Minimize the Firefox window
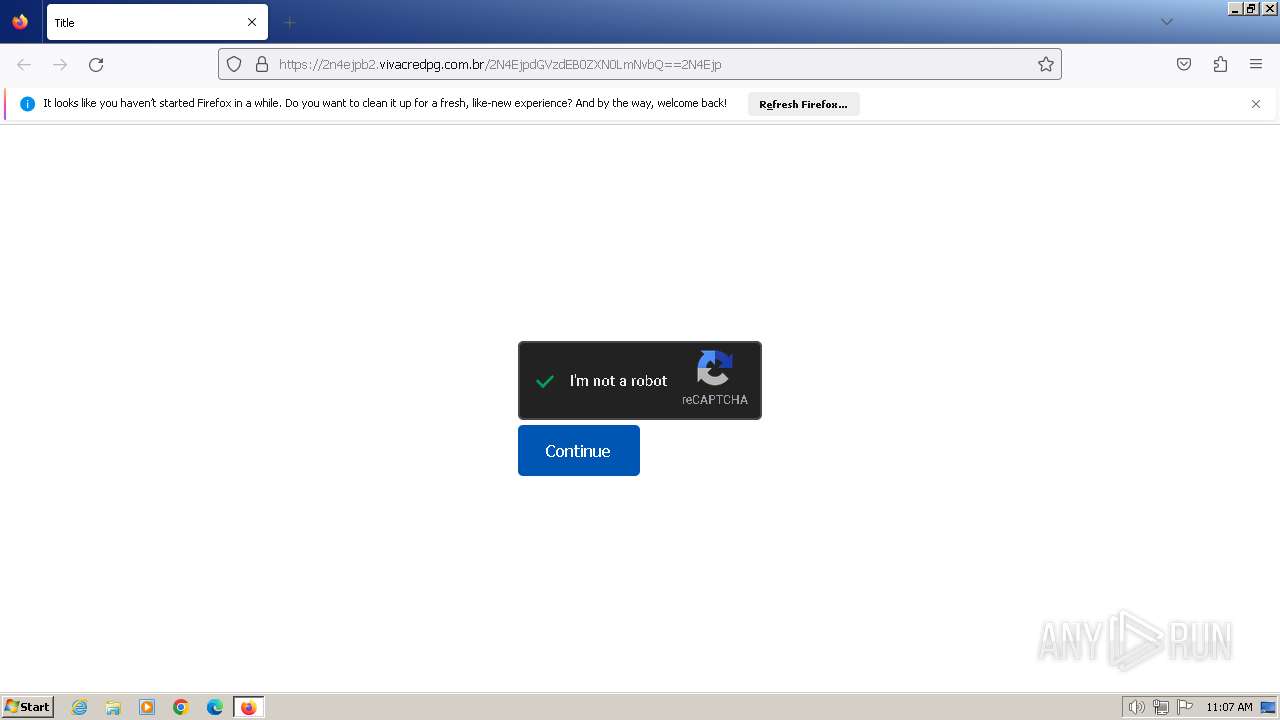The image size is (1280, 720). (1235, 8)
